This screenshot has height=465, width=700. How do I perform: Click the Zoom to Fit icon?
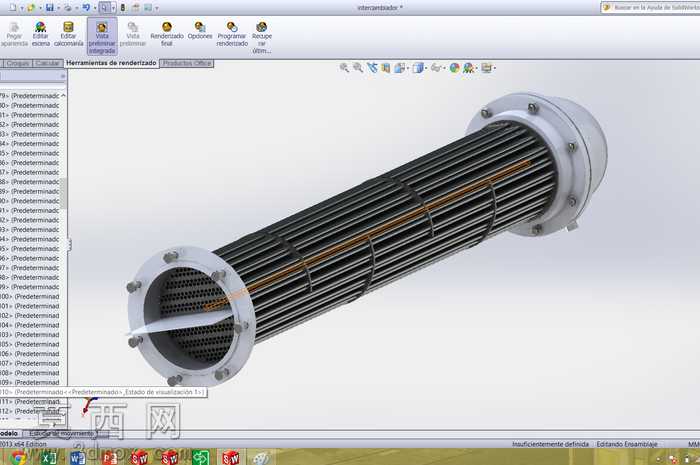[x=344, y=68]
